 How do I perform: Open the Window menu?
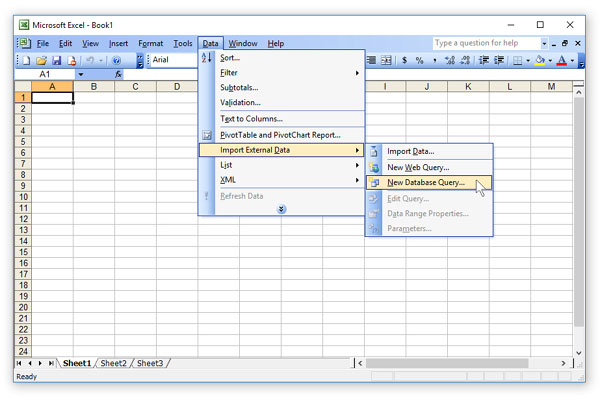click(243, 44)
